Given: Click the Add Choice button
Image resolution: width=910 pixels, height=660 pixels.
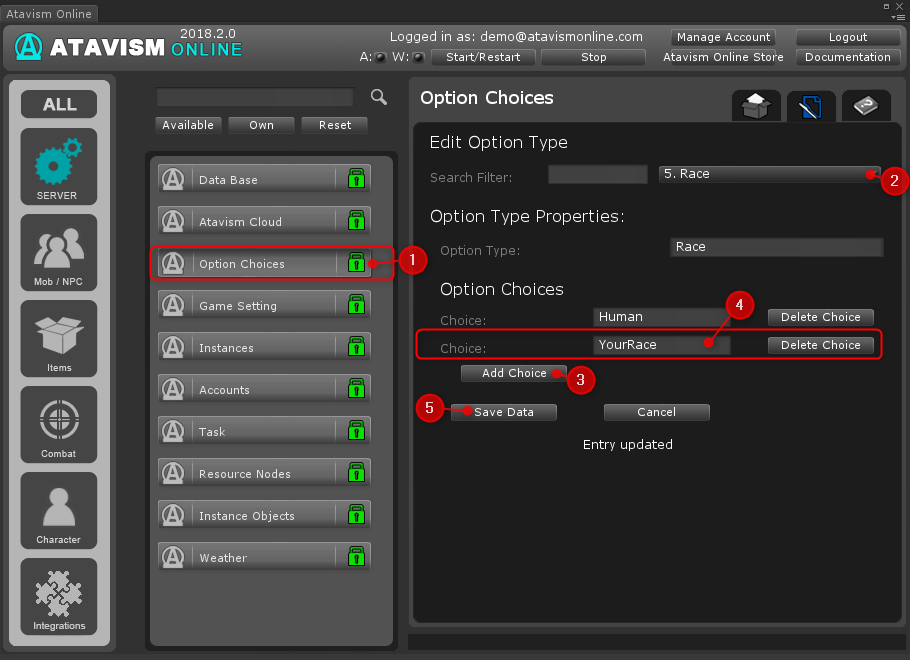Looking at the screenshot, I should (x=514, y=373).
